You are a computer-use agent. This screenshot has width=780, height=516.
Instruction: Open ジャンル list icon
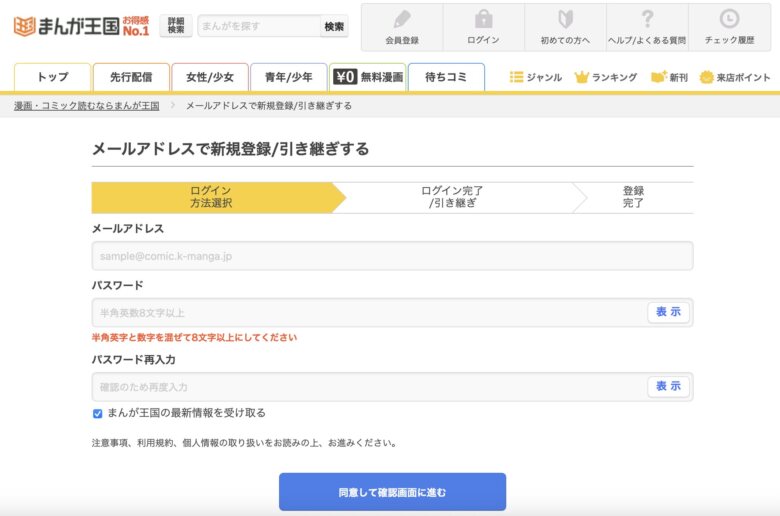tap(517, 77)
